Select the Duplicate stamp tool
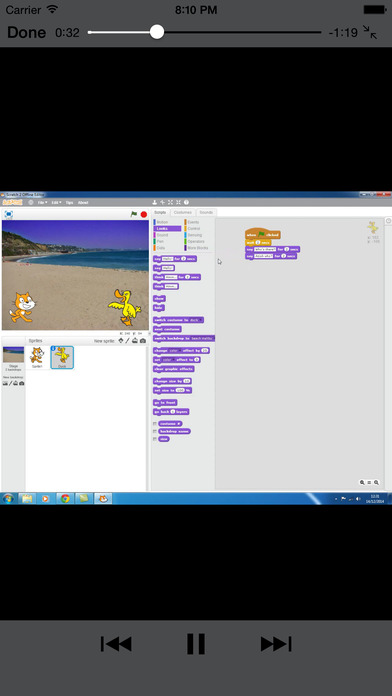 (154, 202)
